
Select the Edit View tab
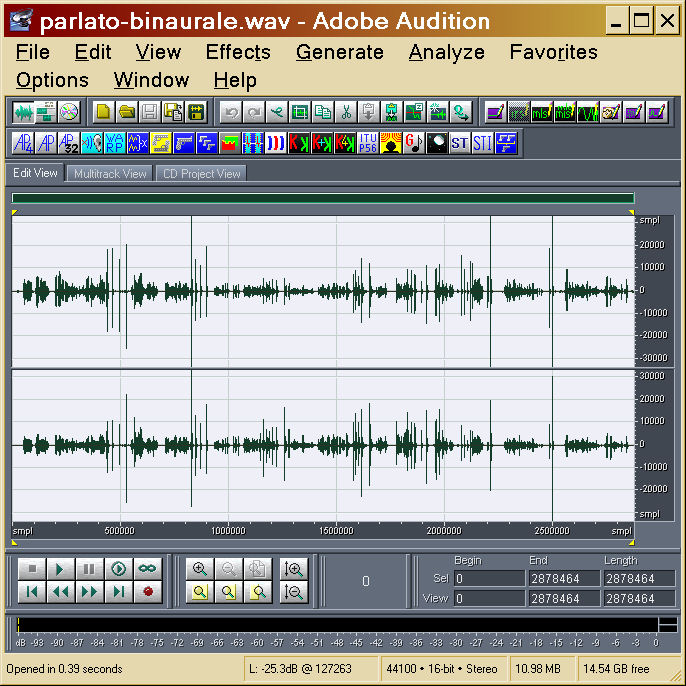[x=35, y=173]
